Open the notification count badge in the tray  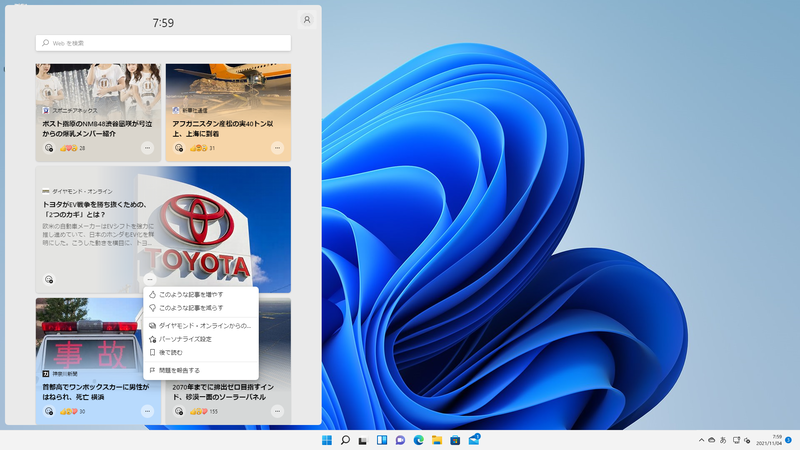click(788, 440)
